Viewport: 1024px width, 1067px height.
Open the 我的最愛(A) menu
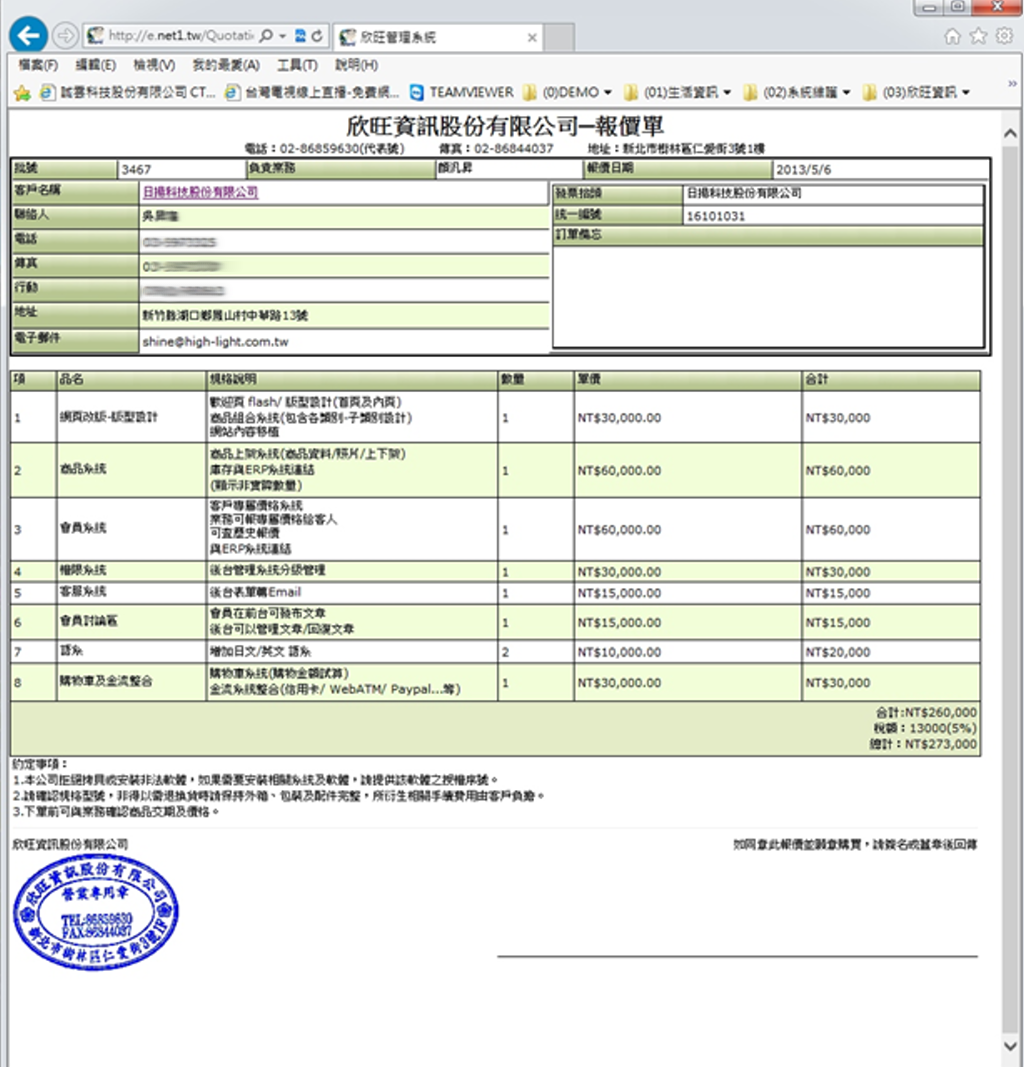point(226,65)
